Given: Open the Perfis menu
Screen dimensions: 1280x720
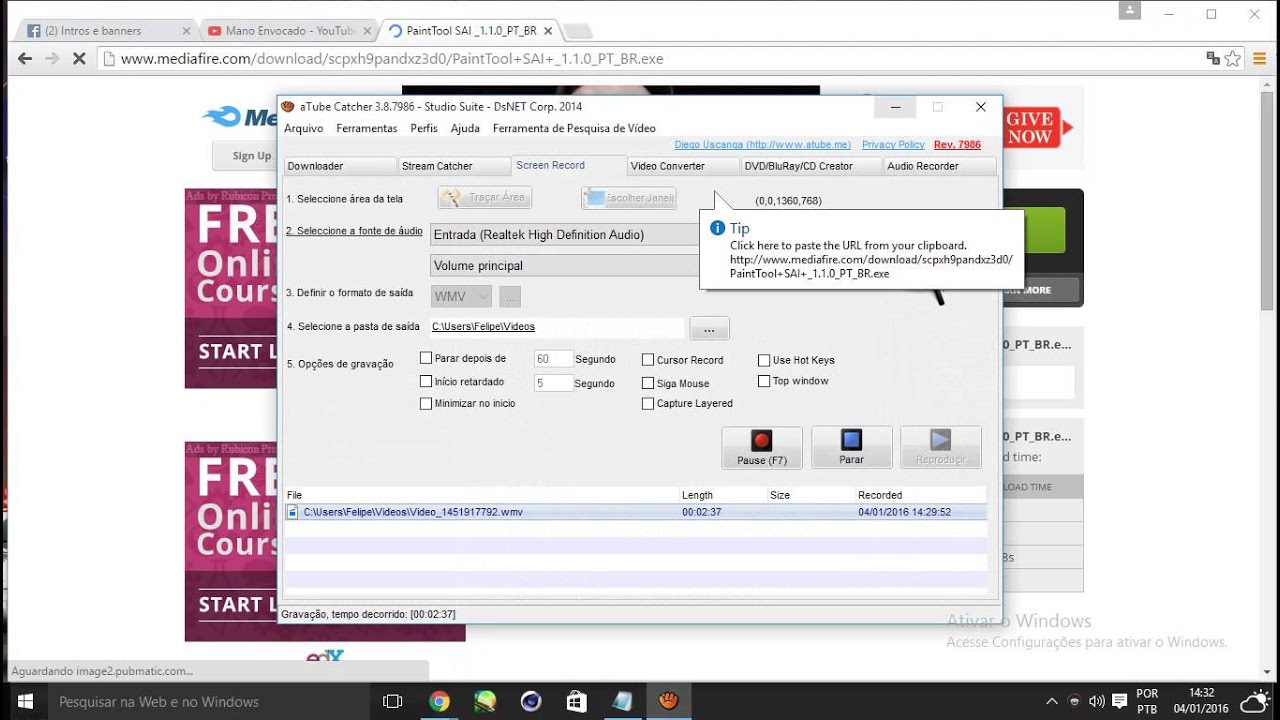Looking at the screenshot, I should pos(424,128).
